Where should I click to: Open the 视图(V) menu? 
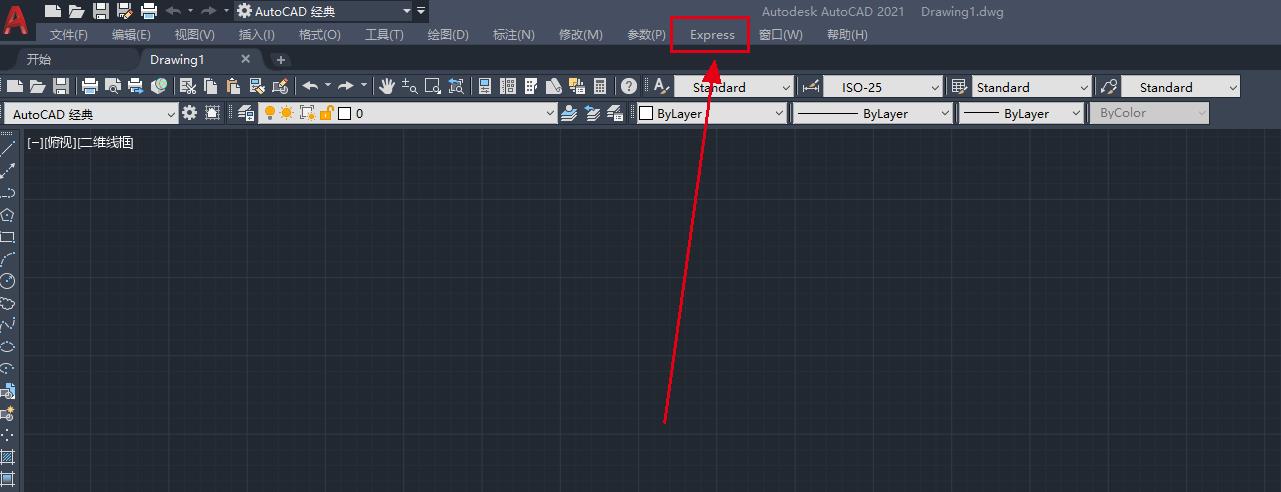[194, 35]
